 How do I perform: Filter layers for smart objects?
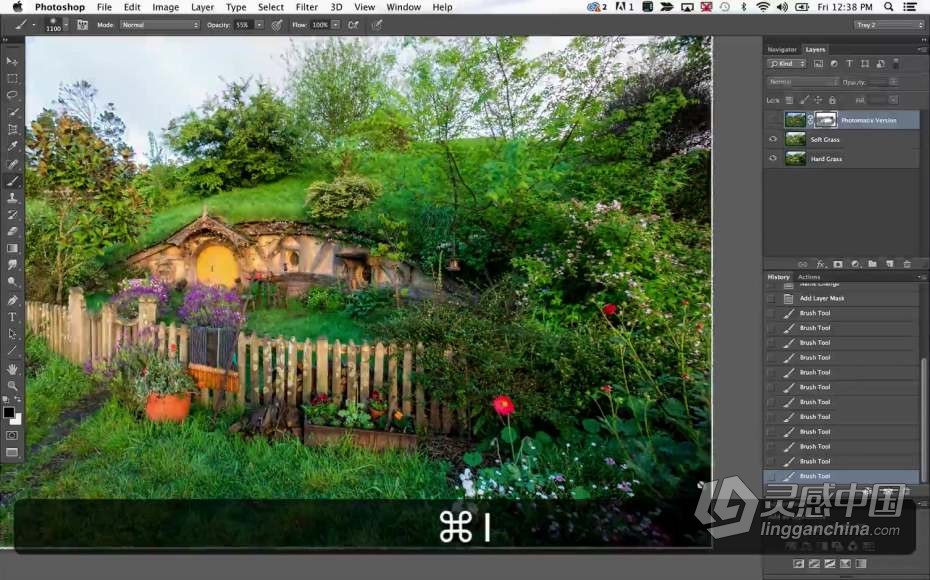(x=880, y=63)
